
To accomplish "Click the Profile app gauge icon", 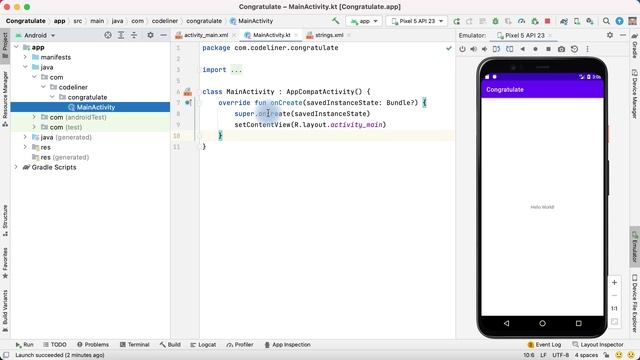I will click(x=521, y=21).
